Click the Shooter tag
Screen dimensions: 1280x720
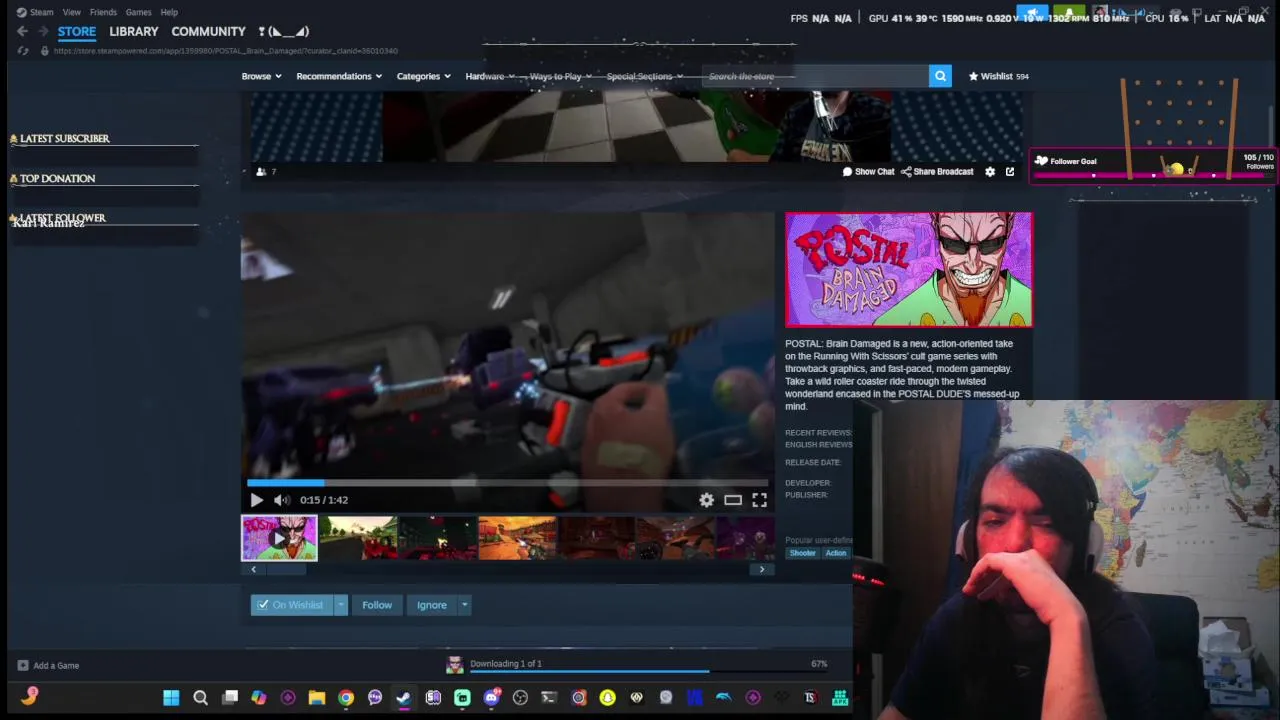point(803,553)
